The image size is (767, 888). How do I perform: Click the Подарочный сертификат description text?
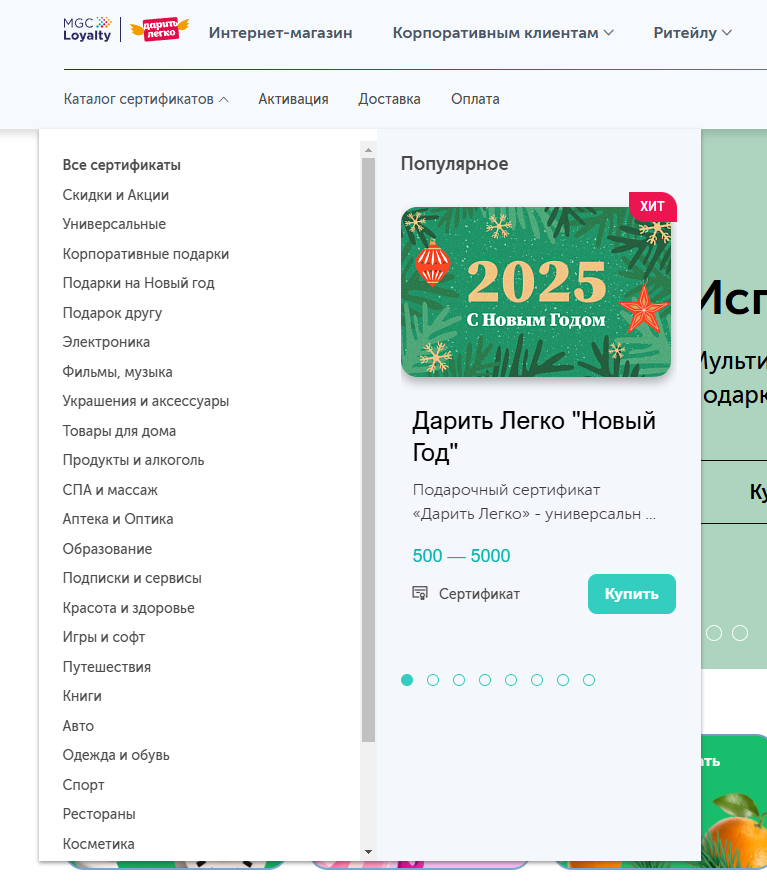click(x=534, y=502)
